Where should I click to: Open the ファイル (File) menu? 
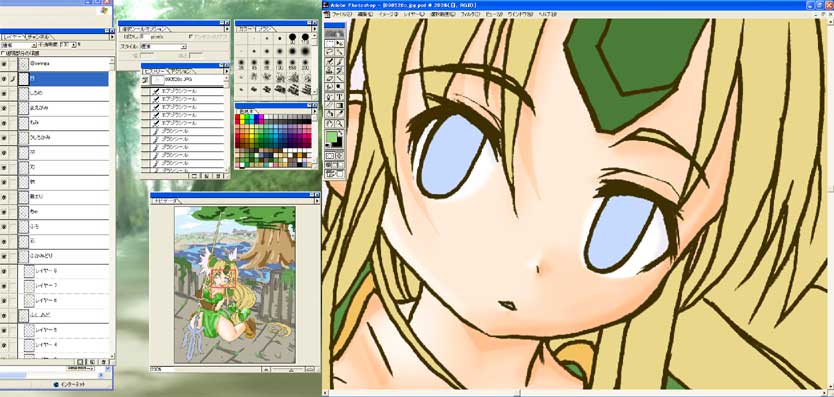[x=342, y=14]
